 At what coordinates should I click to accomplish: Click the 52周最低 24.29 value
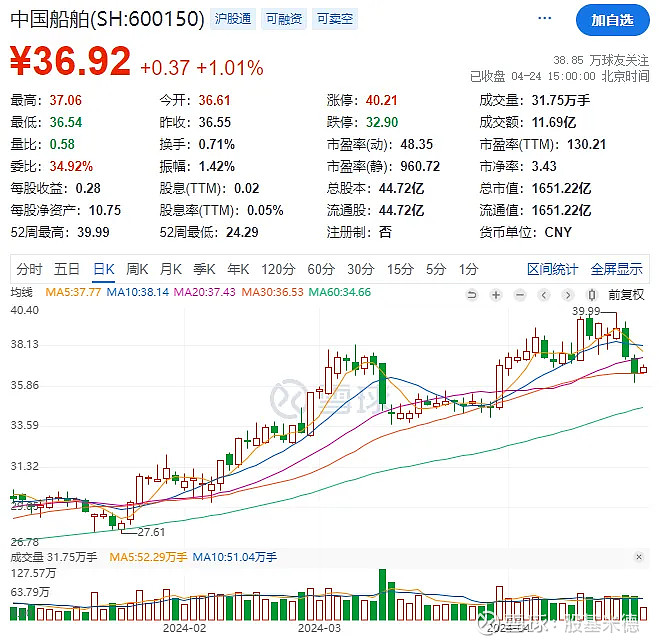click(243, 232)
